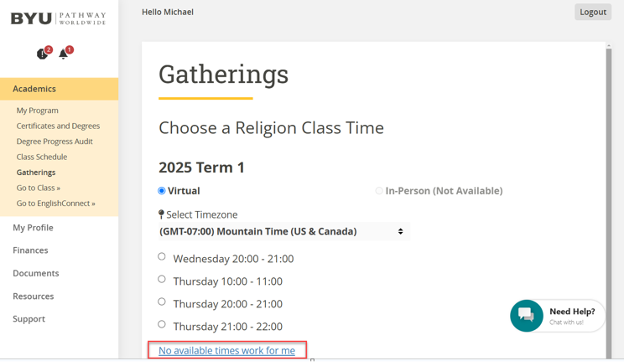Screen dimensions: 624x362
Task: Choose Wednesday 20:00 - 21:00 class time
Action: [x=162, y=257]
